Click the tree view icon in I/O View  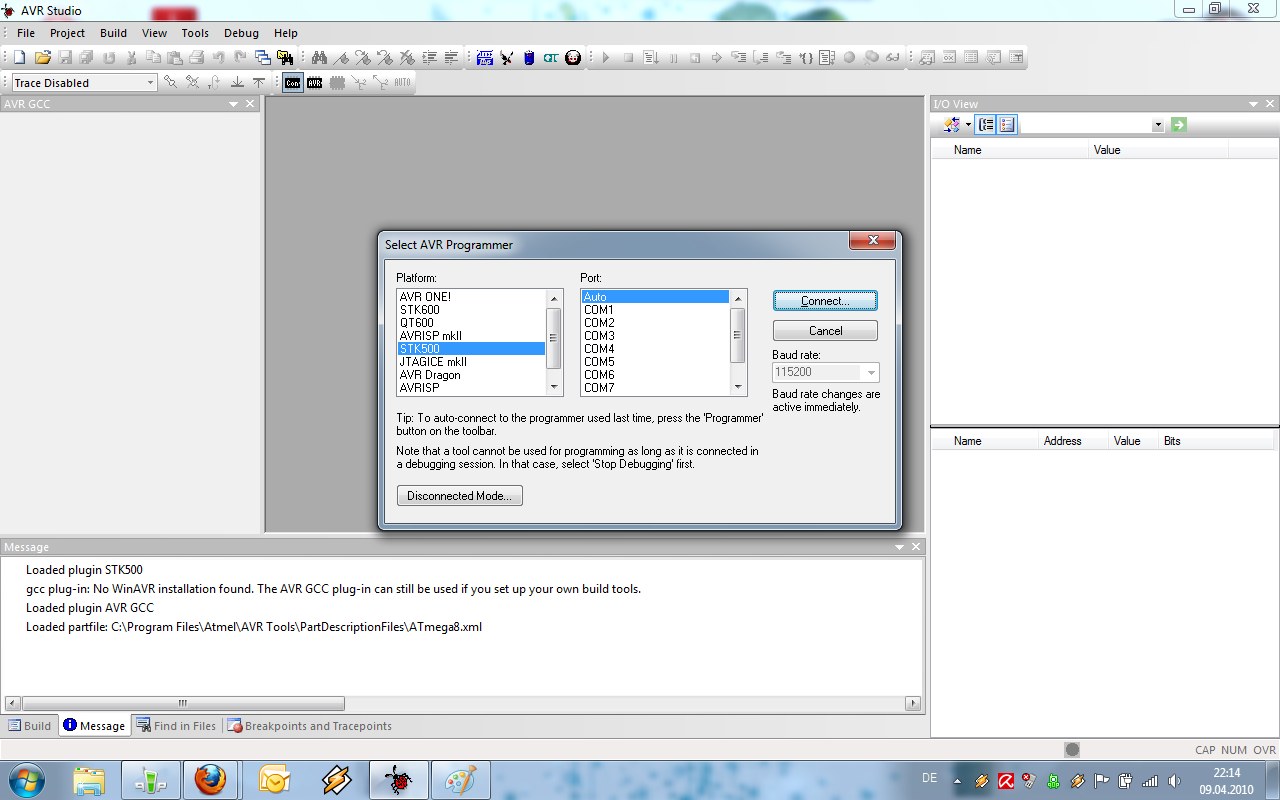click(986, 125)
